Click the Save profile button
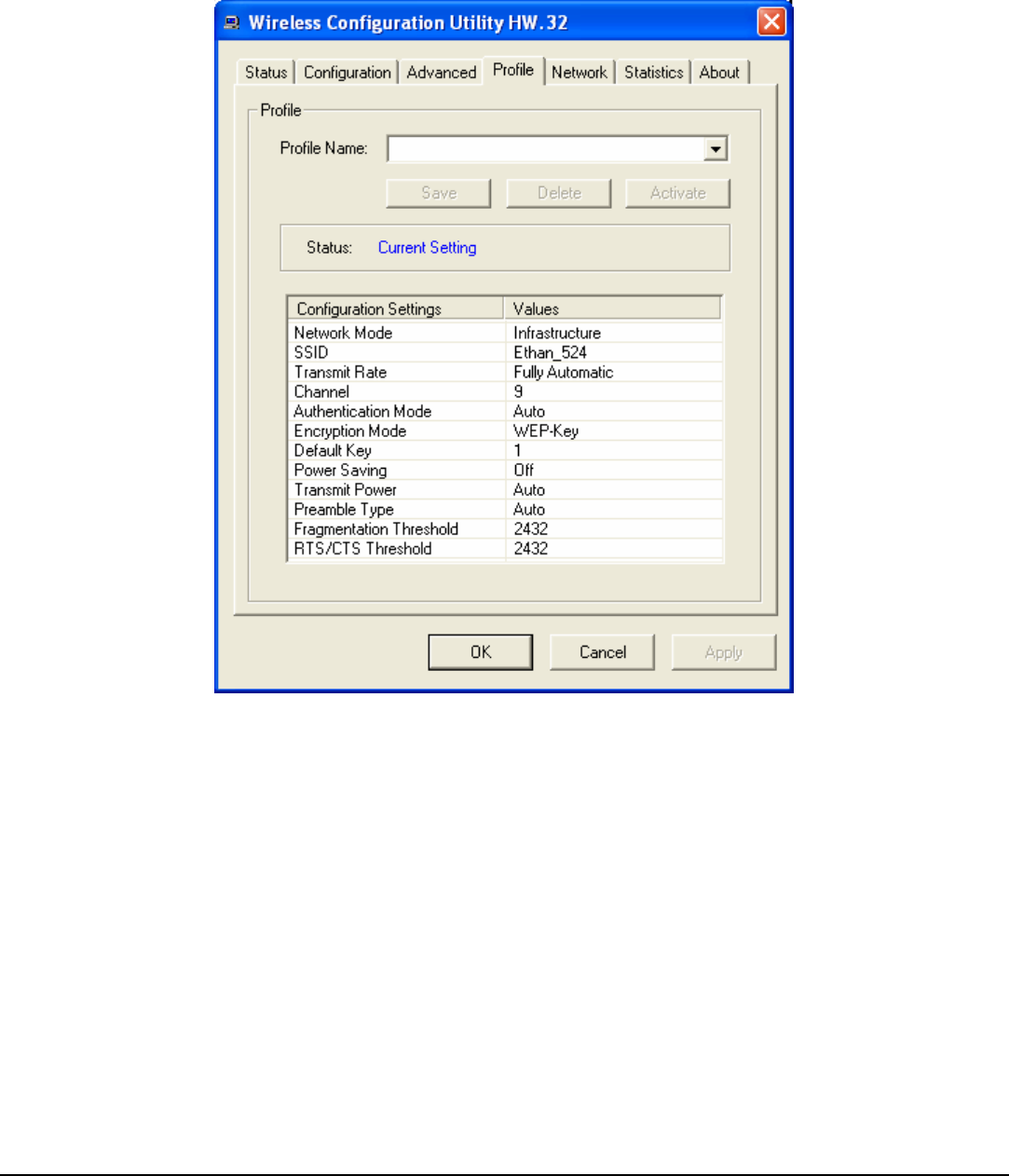 point(439,193)
